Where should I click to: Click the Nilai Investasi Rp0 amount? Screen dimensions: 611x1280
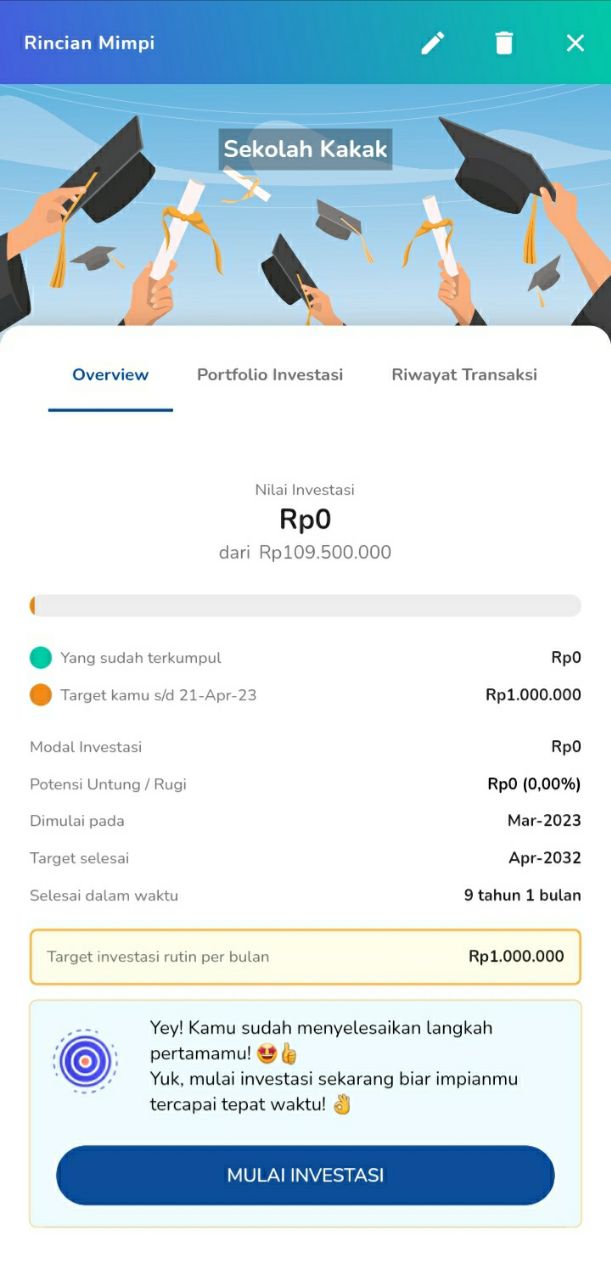tap(305, 520)
